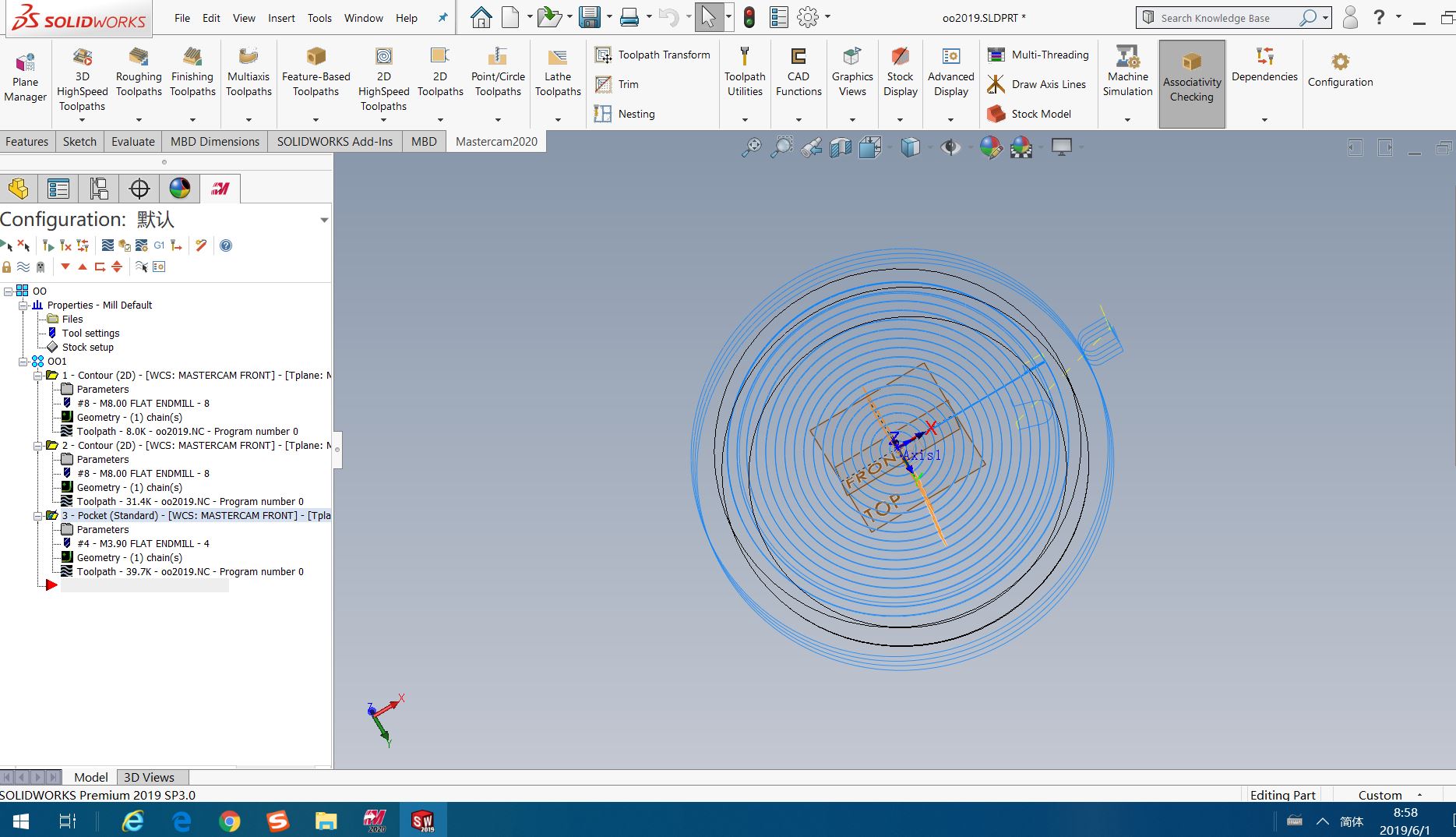Open Section View tool
The width and height of the screenshot is (1456, 837).
coord(841,147)
